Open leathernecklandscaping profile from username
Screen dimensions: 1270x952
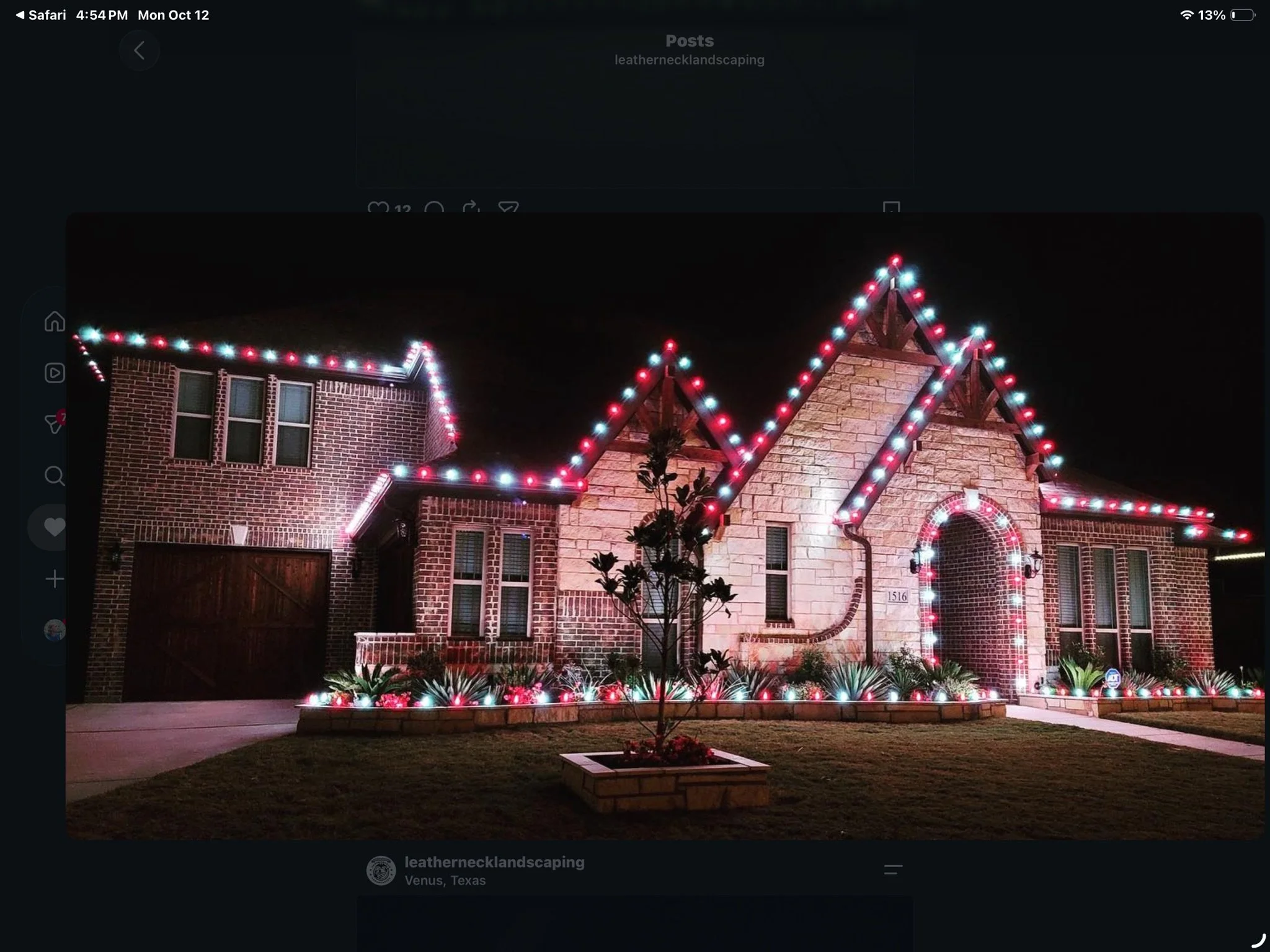pos(494,862)
